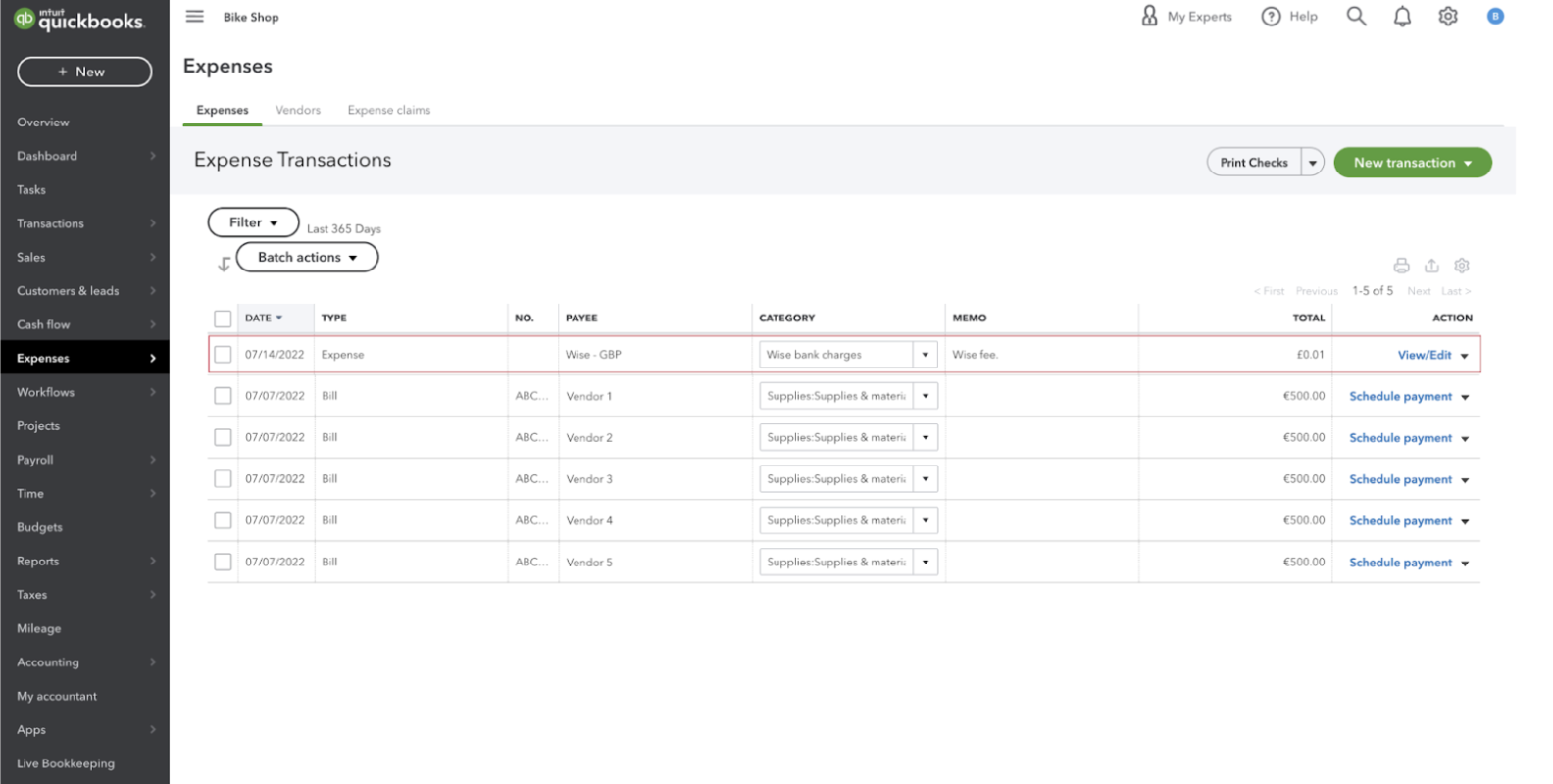Check the Vendor 2 bill row
The height and width of the screenshot is (784, 1553).
coord(223,437)
